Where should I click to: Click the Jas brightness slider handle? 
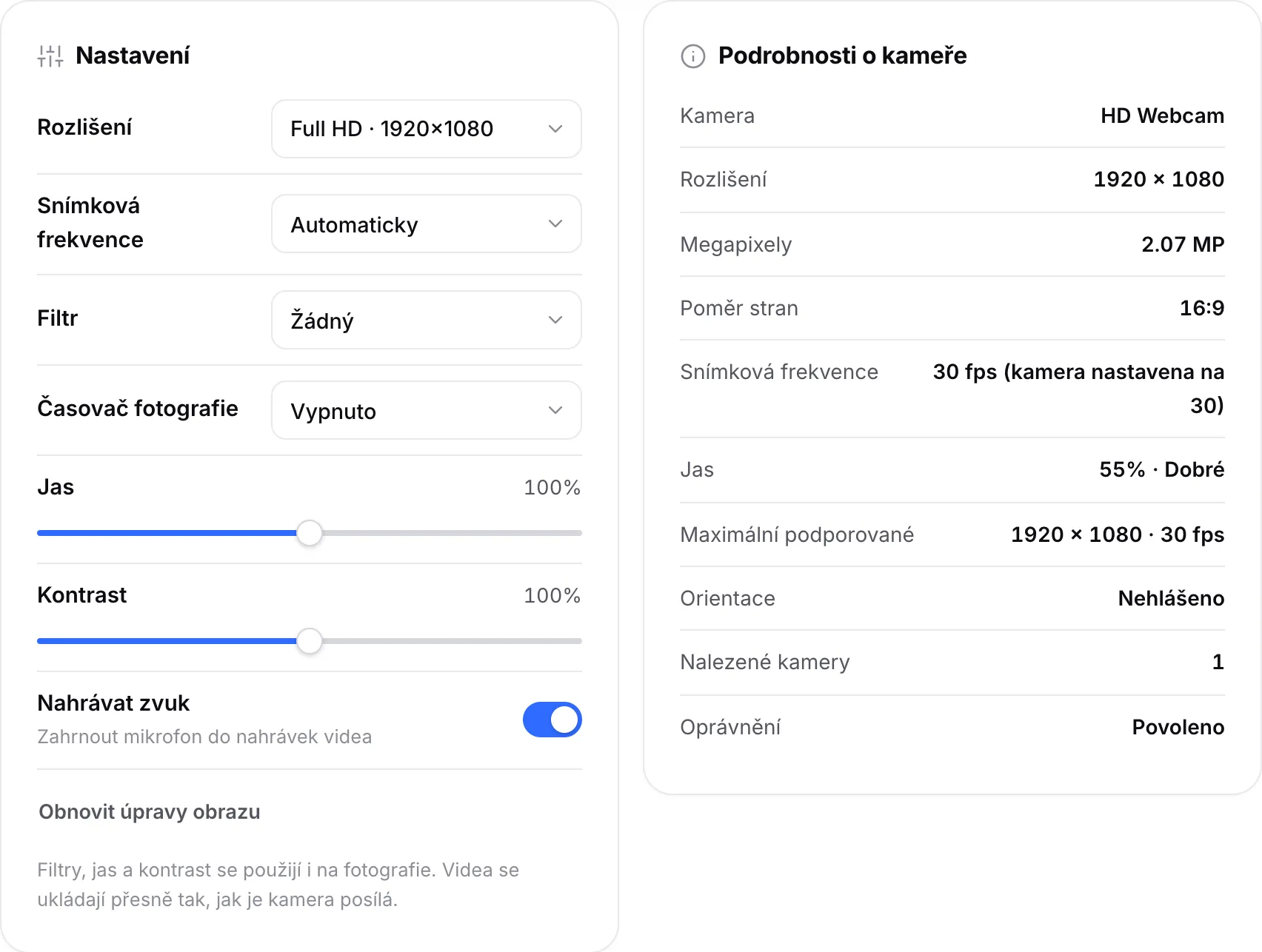(310, 533)
